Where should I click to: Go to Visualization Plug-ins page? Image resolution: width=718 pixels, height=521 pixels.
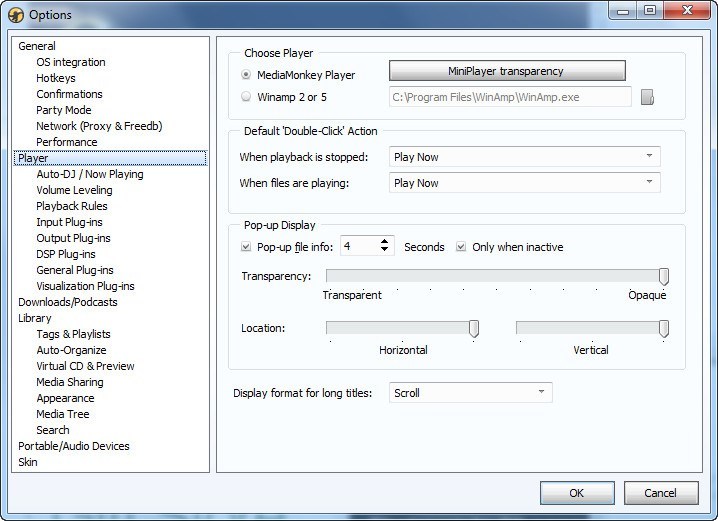coord(85,286)
